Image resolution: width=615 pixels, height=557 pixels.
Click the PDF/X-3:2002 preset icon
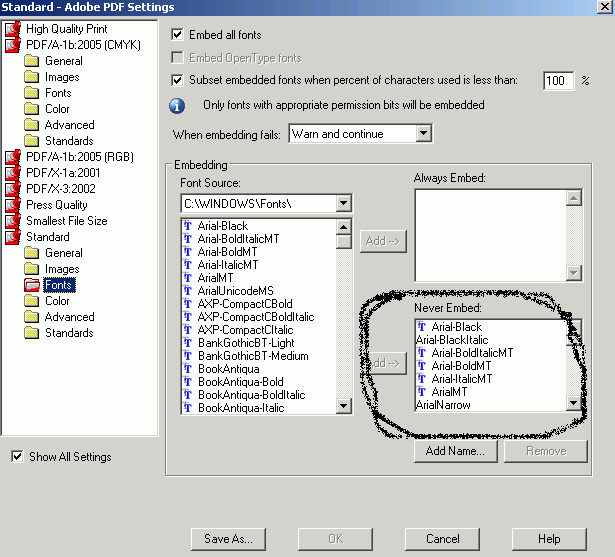13,189
